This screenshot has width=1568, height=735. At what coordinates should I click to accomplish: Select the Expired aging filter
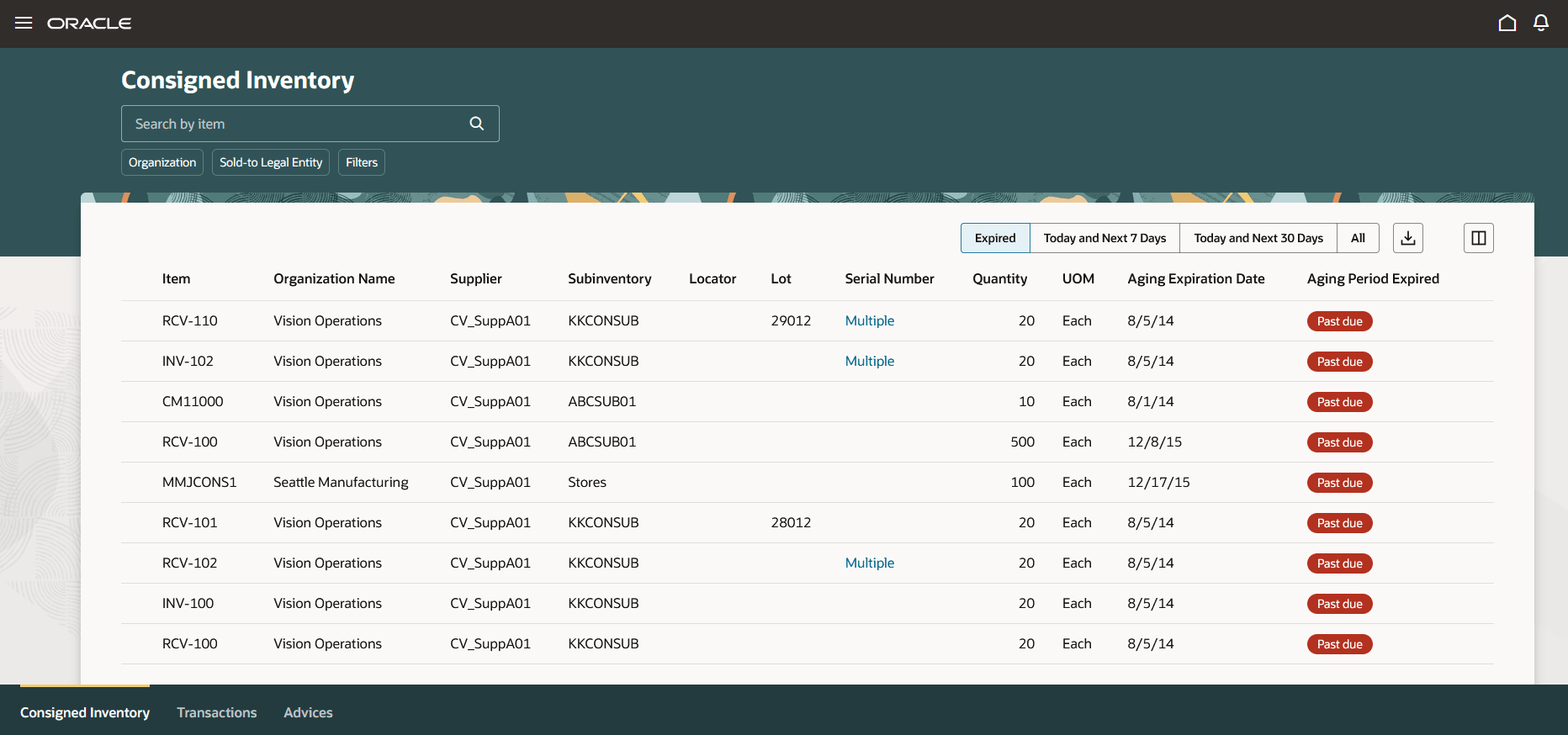point(994,238)
